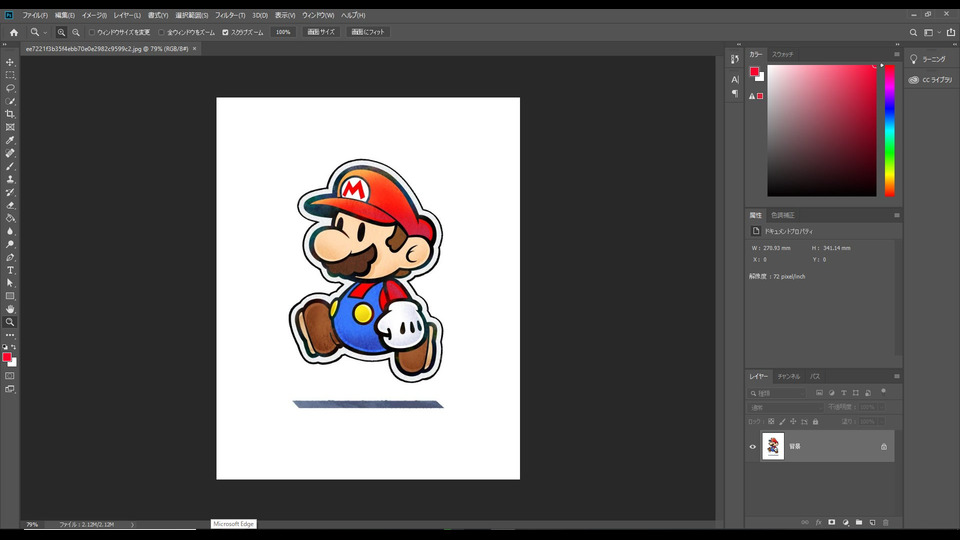
Task: Select the Paint Bucket tool
Action: tap(10, 218)
